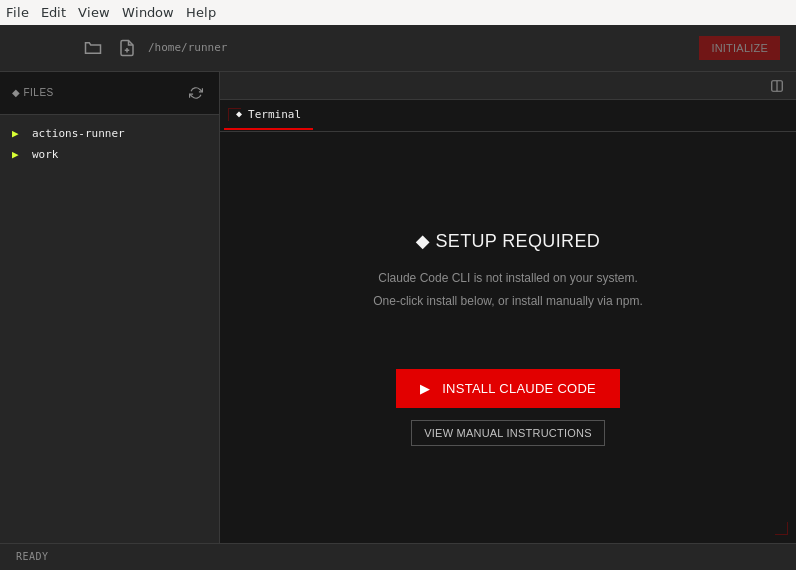The width and height of the screenshot is (796, 570).
Task: Toggle split view layout icon
Action: click(x=777, y=86)
